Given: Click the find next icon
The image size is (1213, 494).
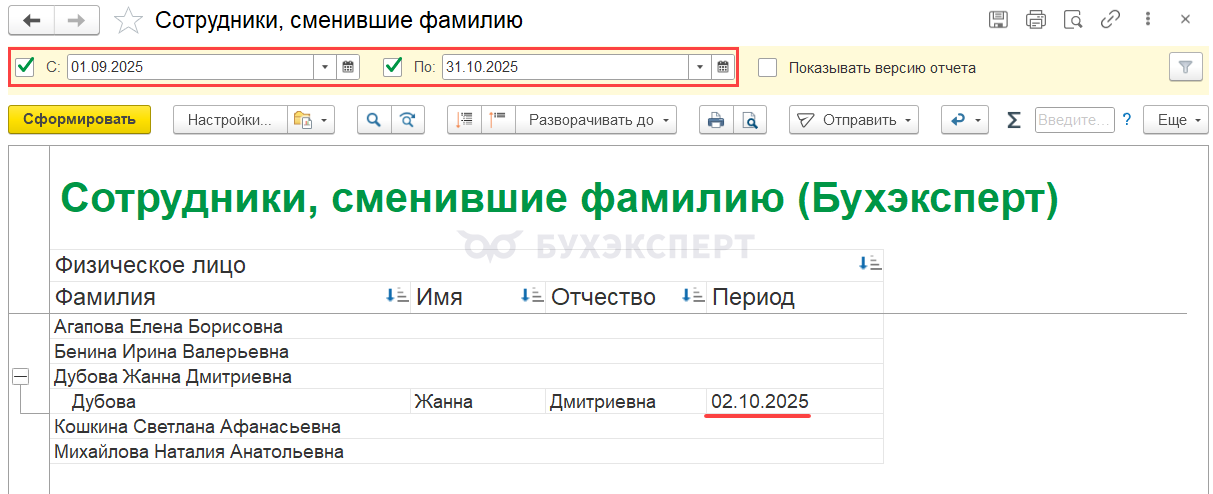Looking at the screenshot, I should (406, 120).
